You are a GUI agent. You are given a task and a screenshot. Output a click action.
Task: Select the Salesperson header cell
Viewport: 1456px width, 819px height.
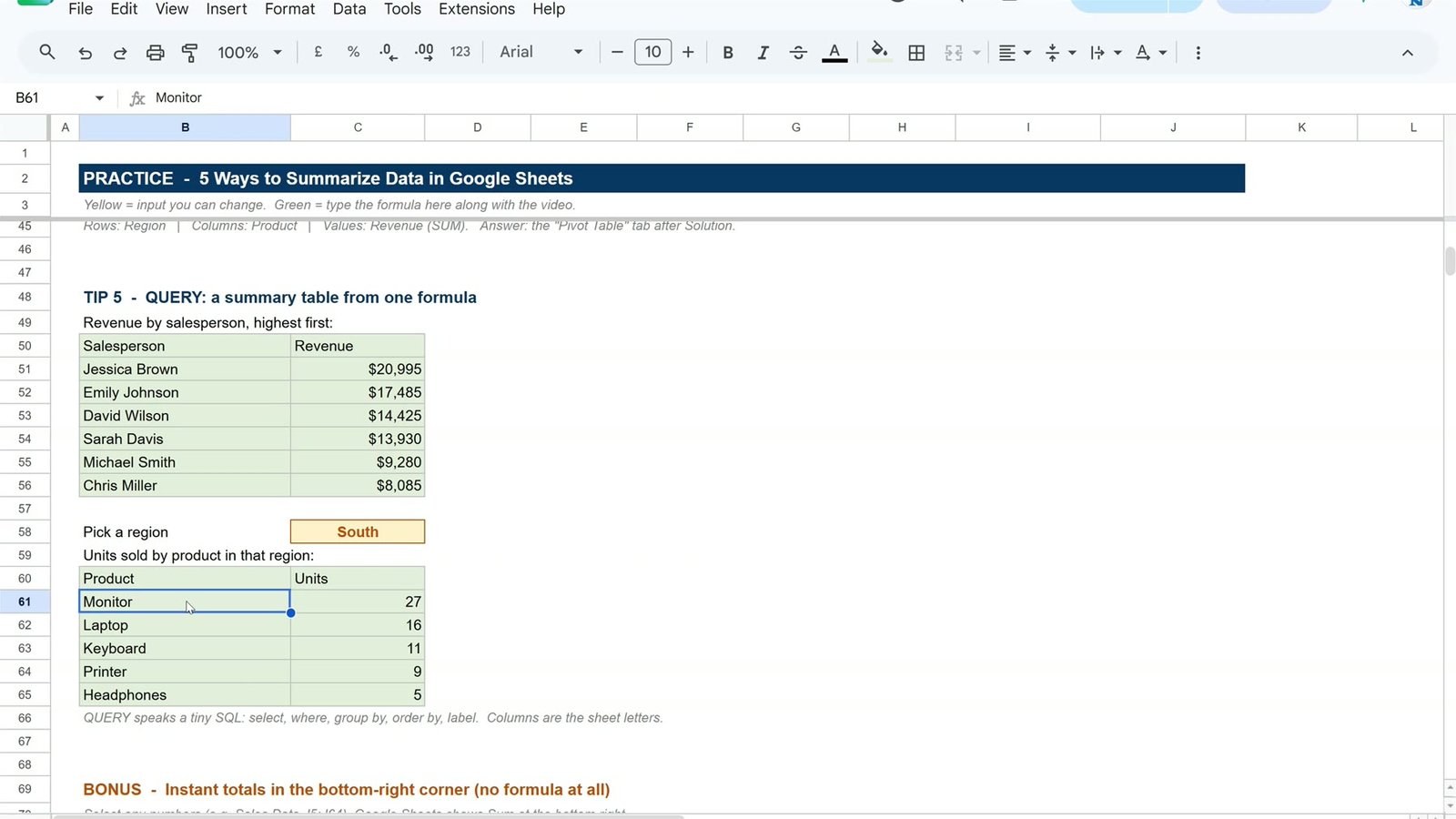[x=185, y=346]
